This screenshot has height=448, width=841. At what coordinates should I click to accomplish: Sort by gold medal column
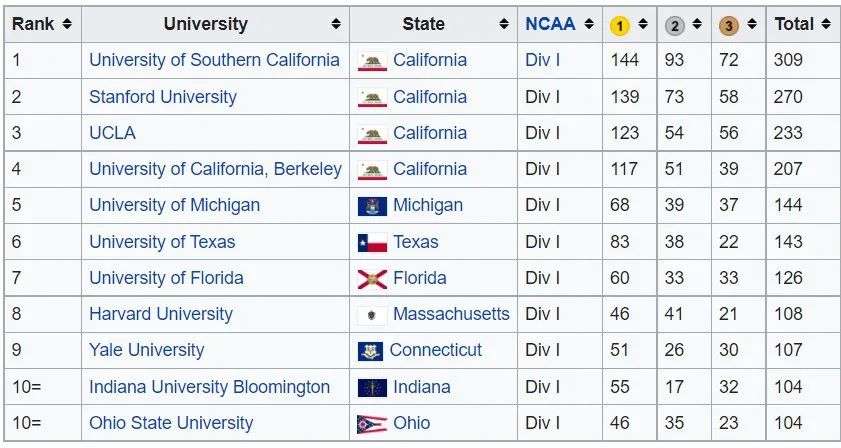point(643,24)
